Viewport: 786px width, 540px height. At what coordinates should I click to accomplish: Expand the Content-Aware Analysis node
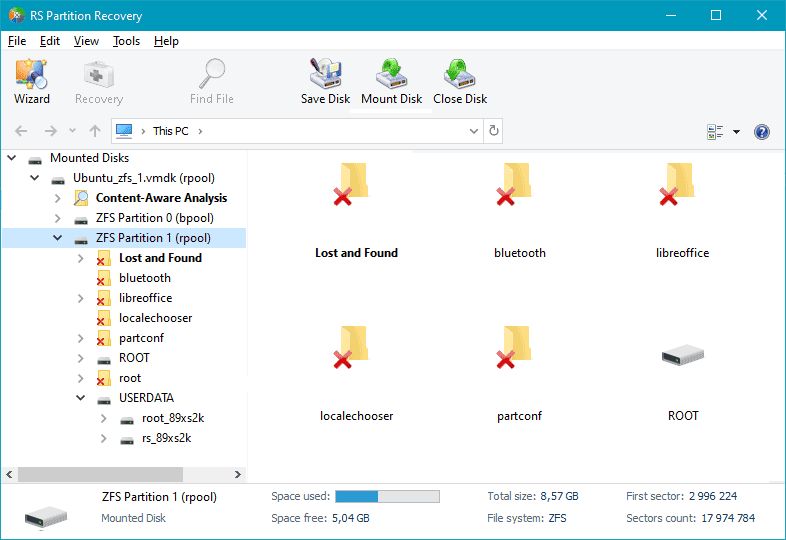point(58,198)
